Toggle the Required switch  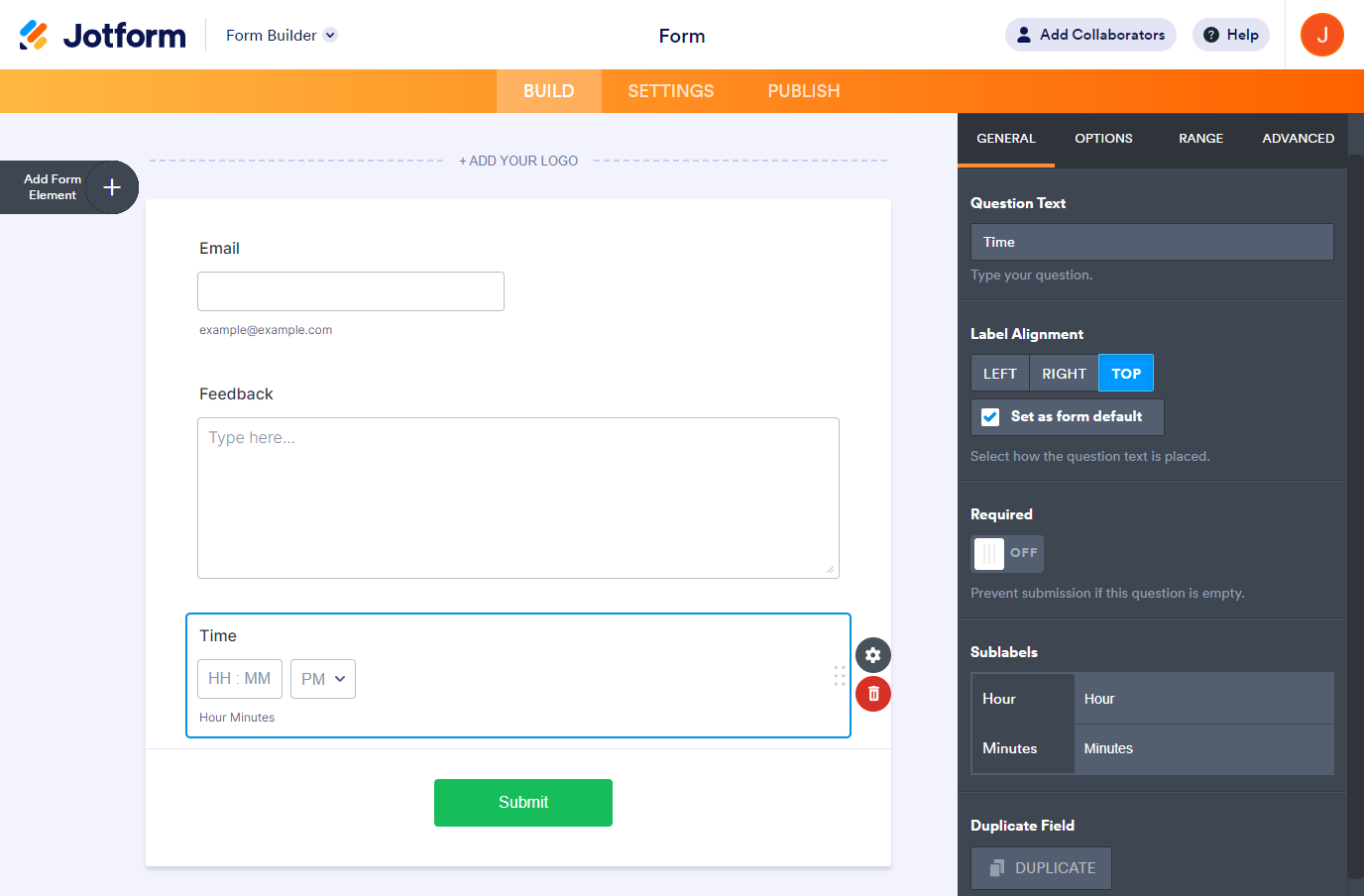coord(1007,554)
